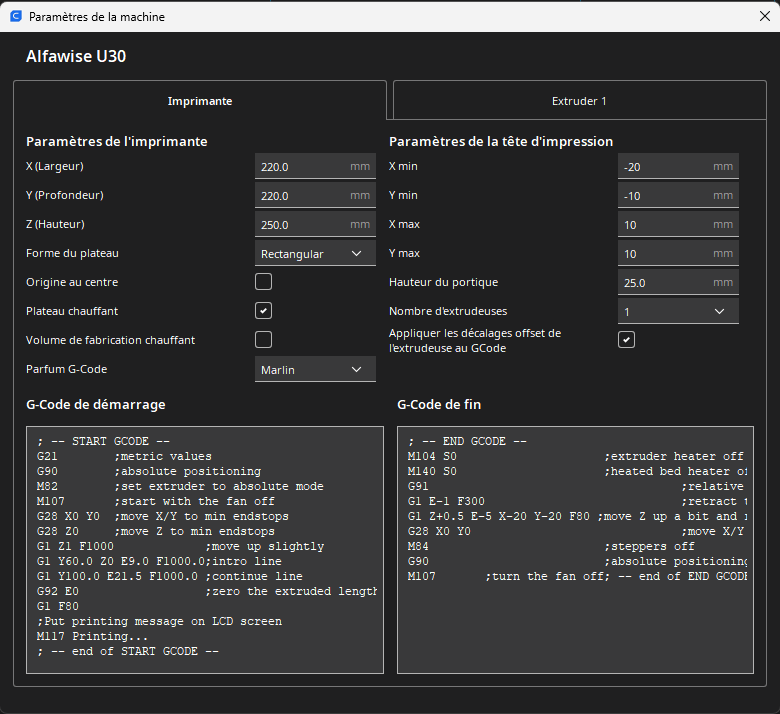
Task: Click the '; -- START GCODE --' line
Action: [103, 441]
